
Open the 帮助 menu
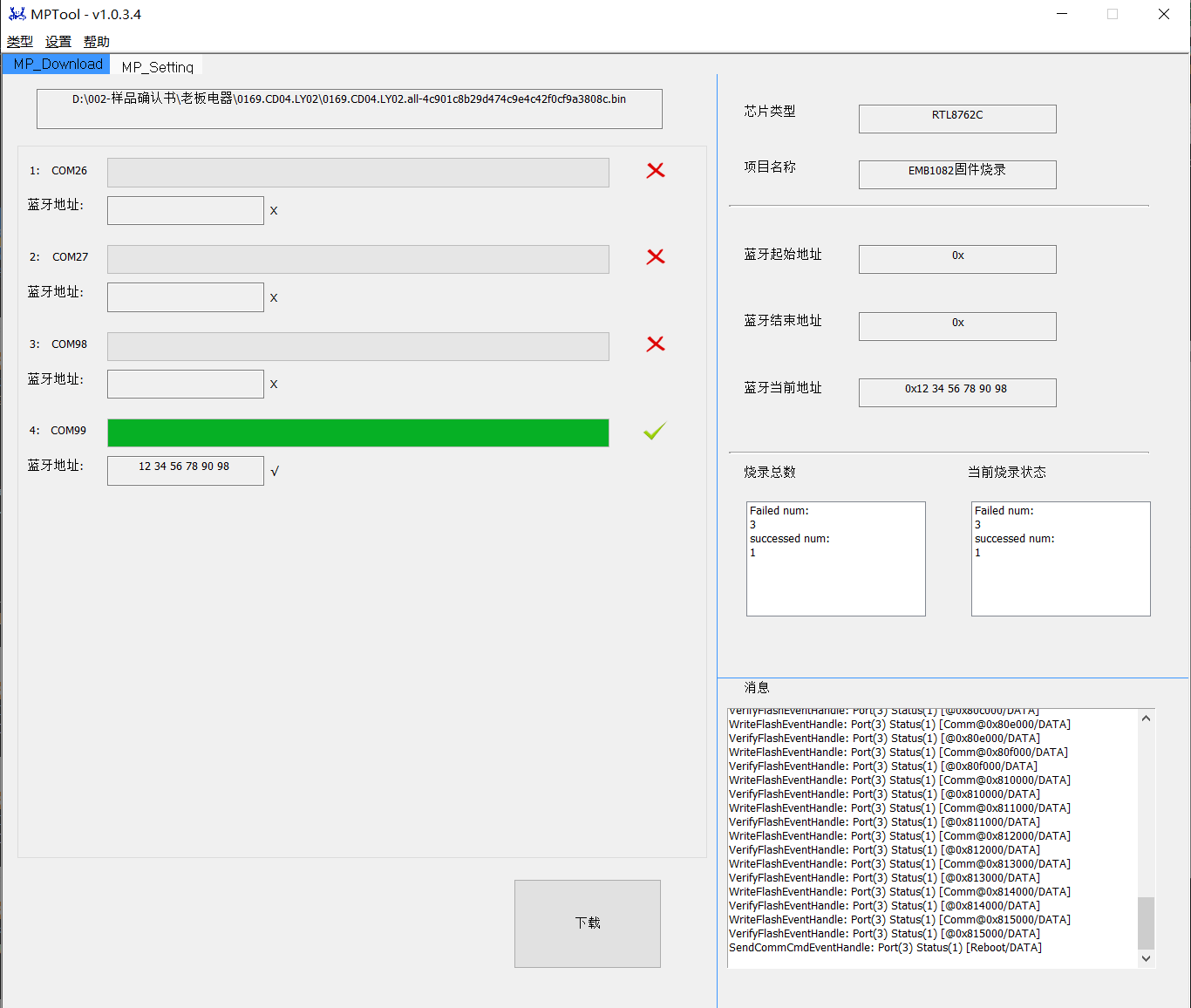click(x=97, y=42)
